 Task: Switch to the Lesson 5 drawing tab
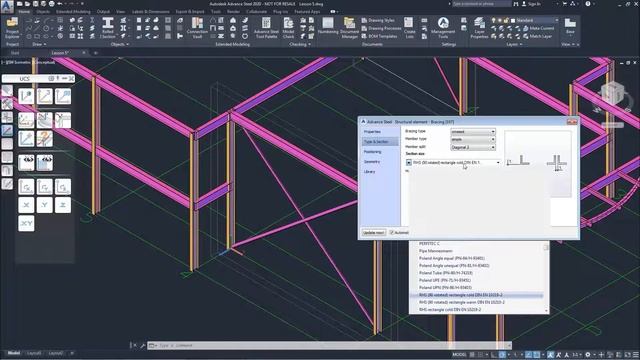(60, 53)
